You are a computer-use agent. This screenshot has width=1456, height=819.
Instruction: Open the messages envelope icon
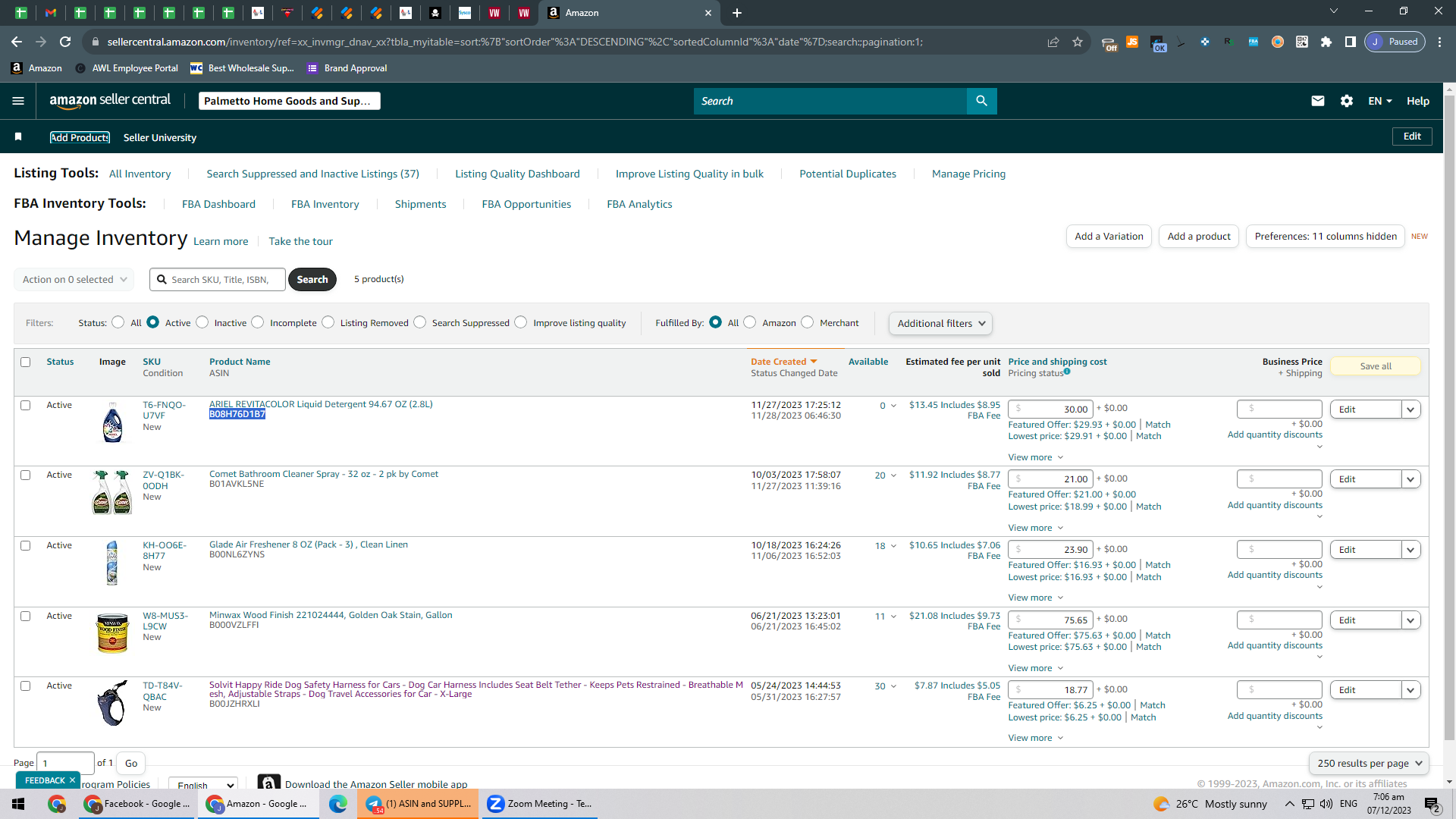(1318, 101)
